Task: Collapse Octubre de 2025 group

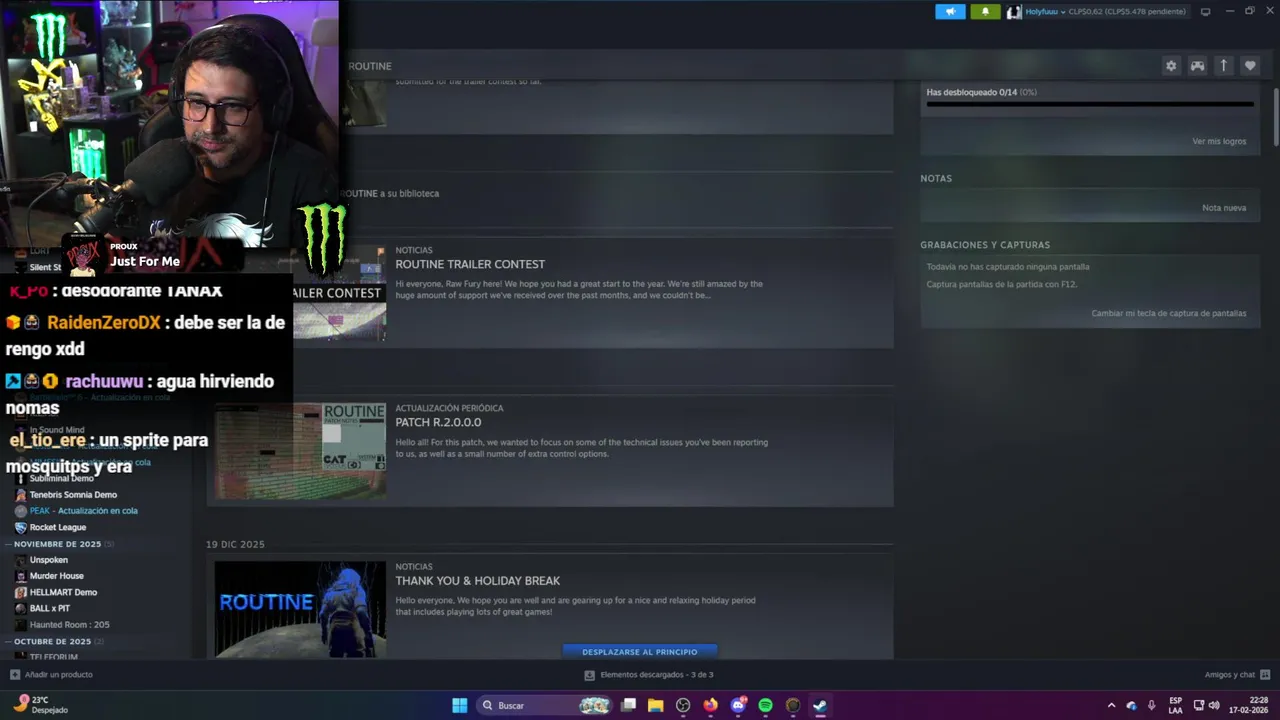Action: pos(9,641)
